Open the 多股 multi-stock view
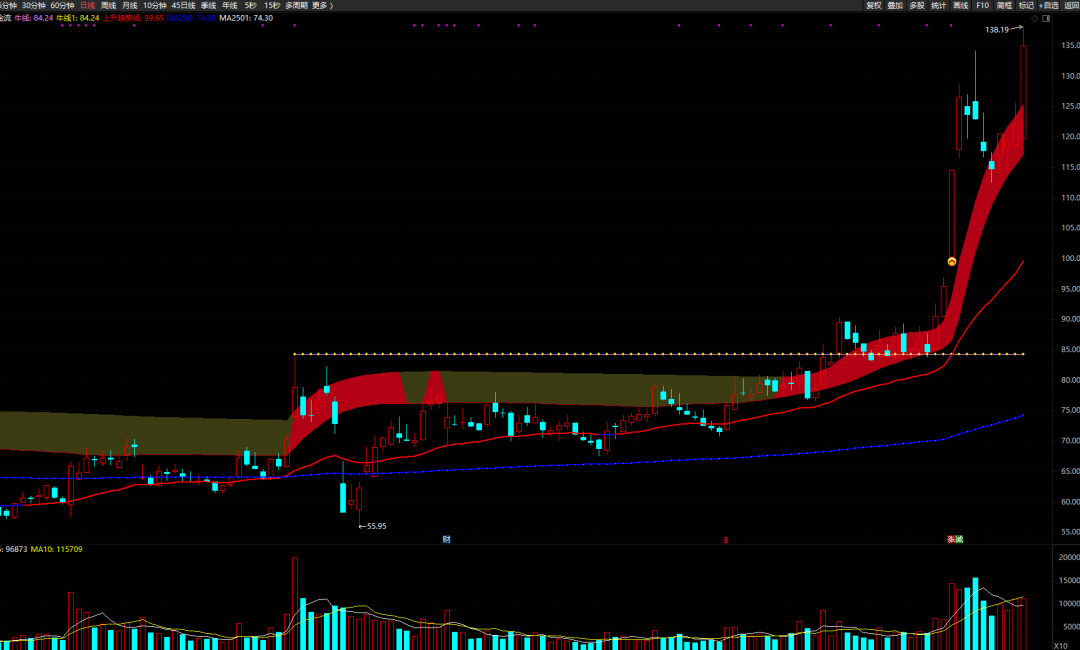Screen dimensions: 1080x650 [x=917, y=6]
